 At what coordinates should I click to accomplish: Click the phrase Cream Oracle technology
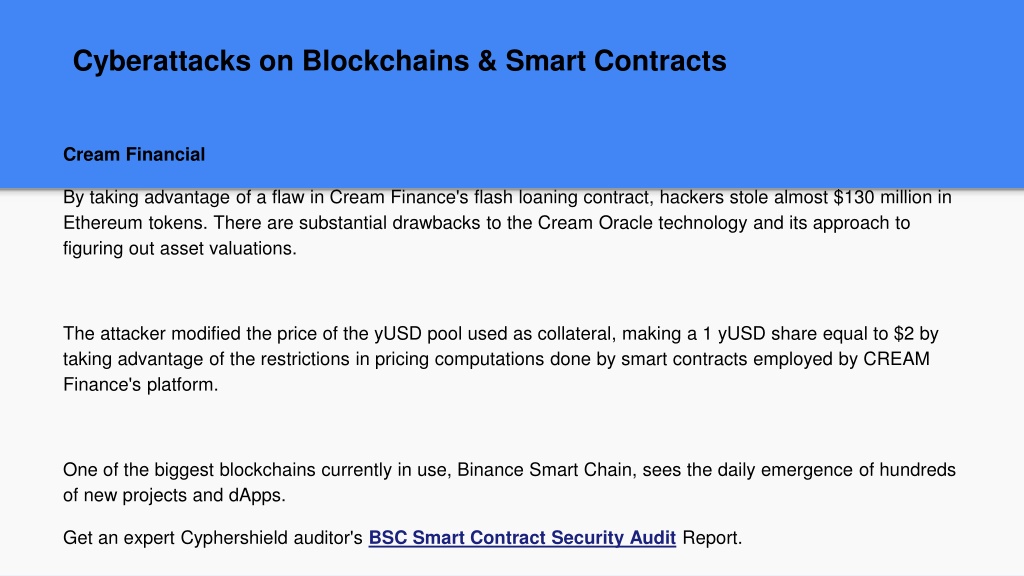[643, 223]
